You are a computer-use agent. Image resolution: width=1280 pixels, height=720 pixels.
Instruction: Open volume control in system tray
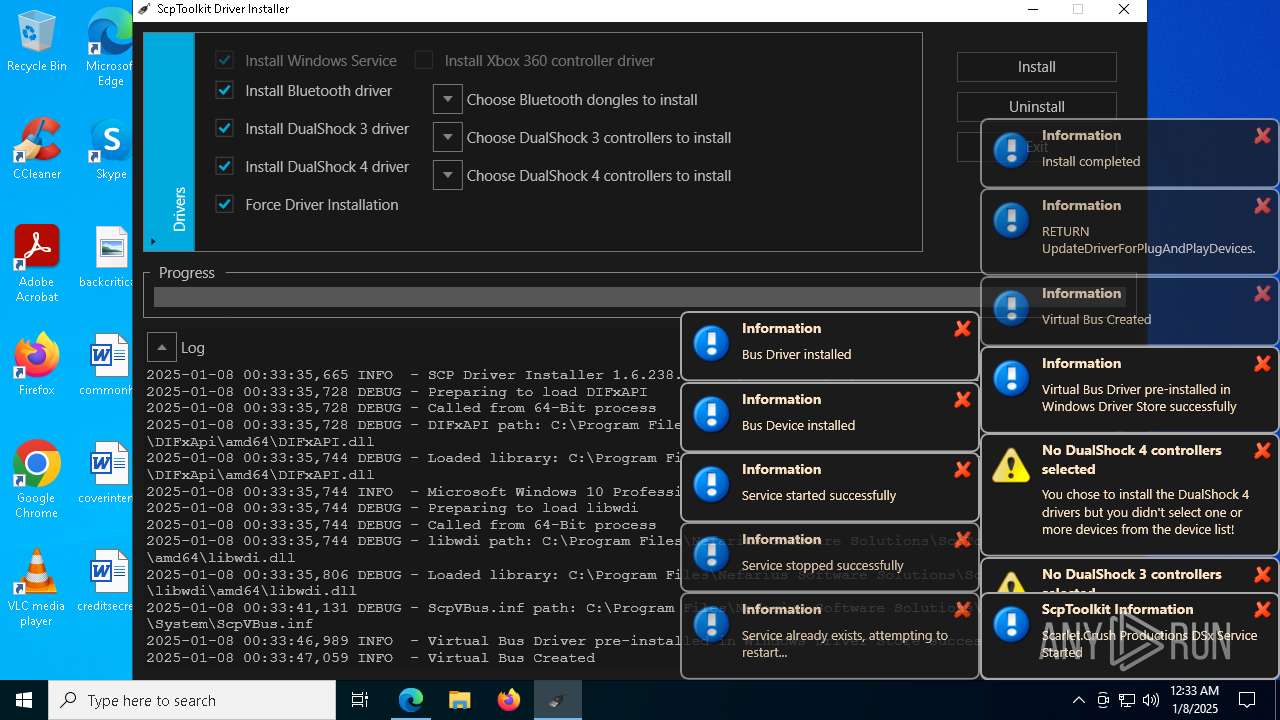[1151, 700]
